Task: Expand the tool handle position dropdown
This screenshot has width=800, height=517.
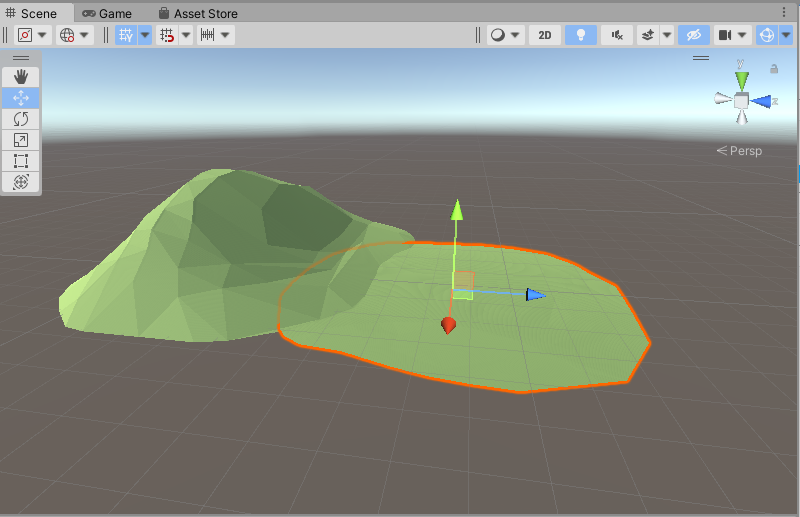Action: click(43, 35)
